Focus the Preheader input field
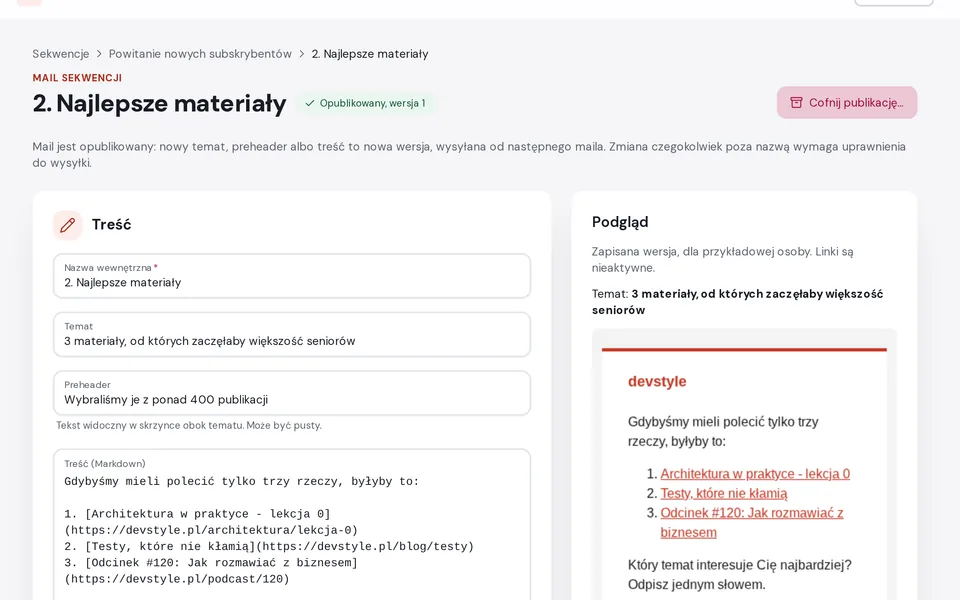Screen dimensions: 960x600 292,393
